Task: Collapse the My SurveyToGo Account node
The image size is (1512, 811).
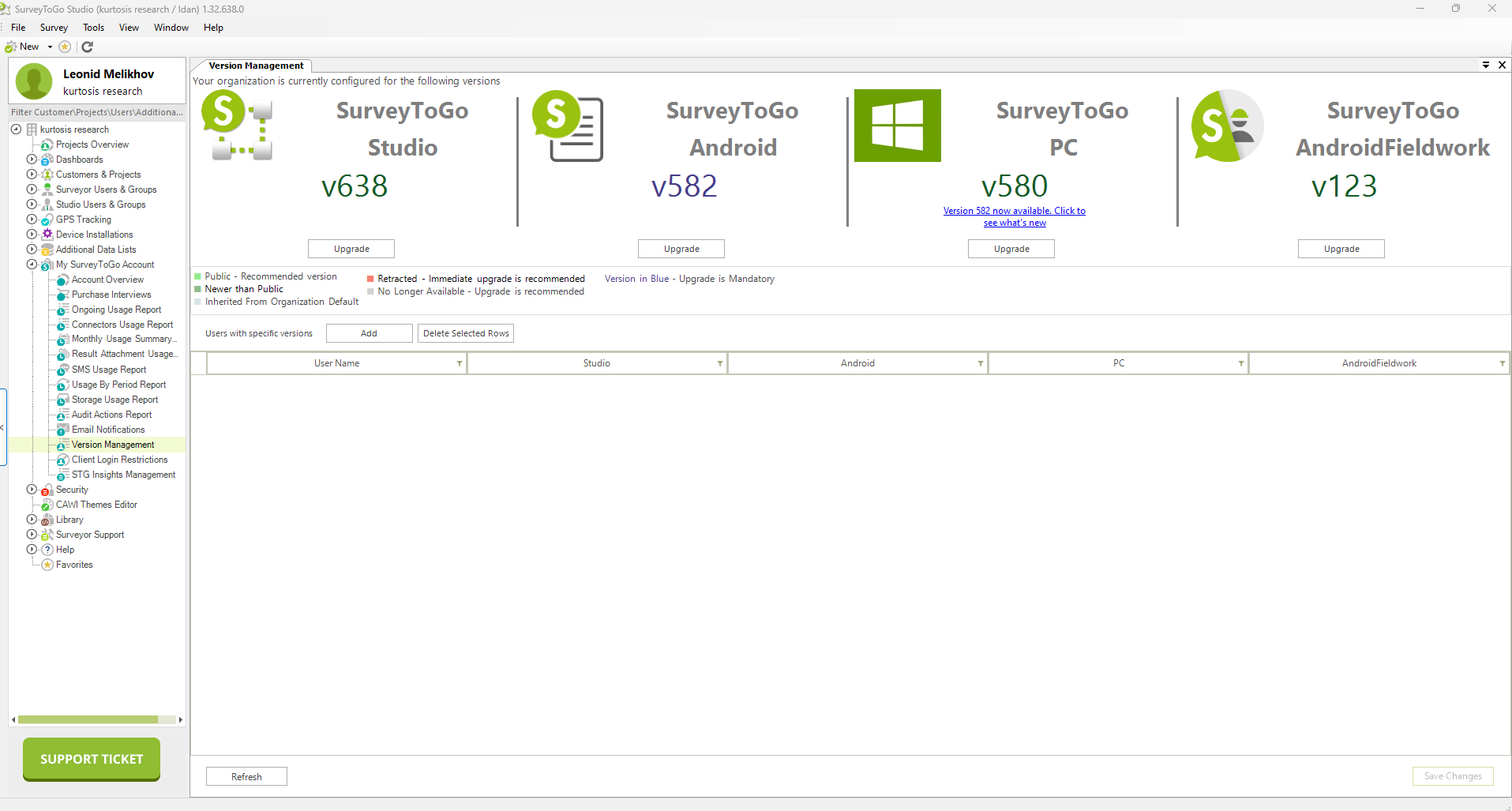Action: click(x=32, y=264)
